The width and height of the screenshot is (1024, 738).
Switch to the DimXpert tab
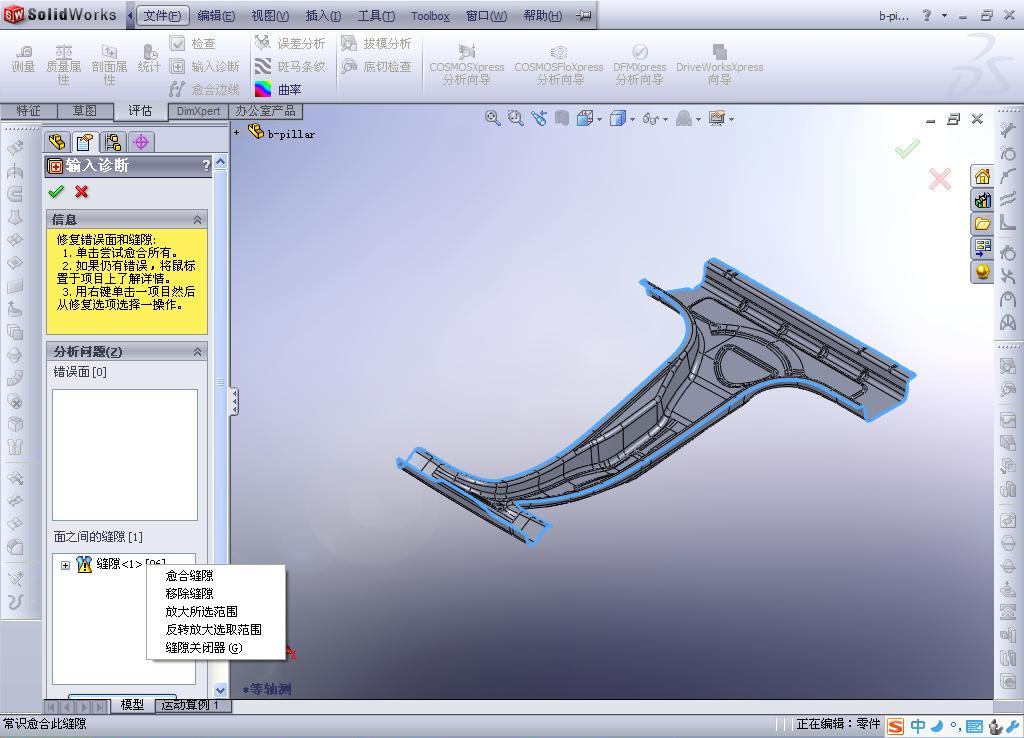[x=198, y=111]
